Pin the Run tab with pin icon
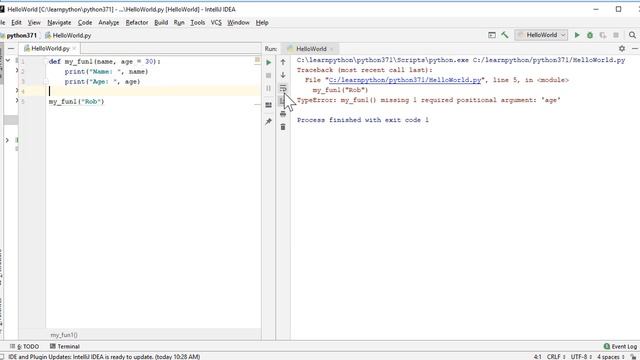 [269, 121]
